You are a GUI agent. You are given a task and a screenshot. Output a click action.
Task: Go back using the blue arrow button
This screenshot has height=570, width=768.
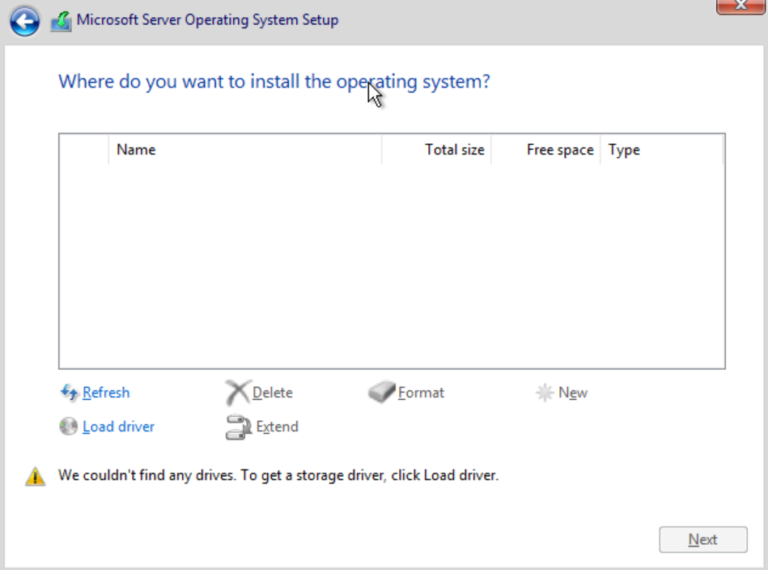[24, 21]
